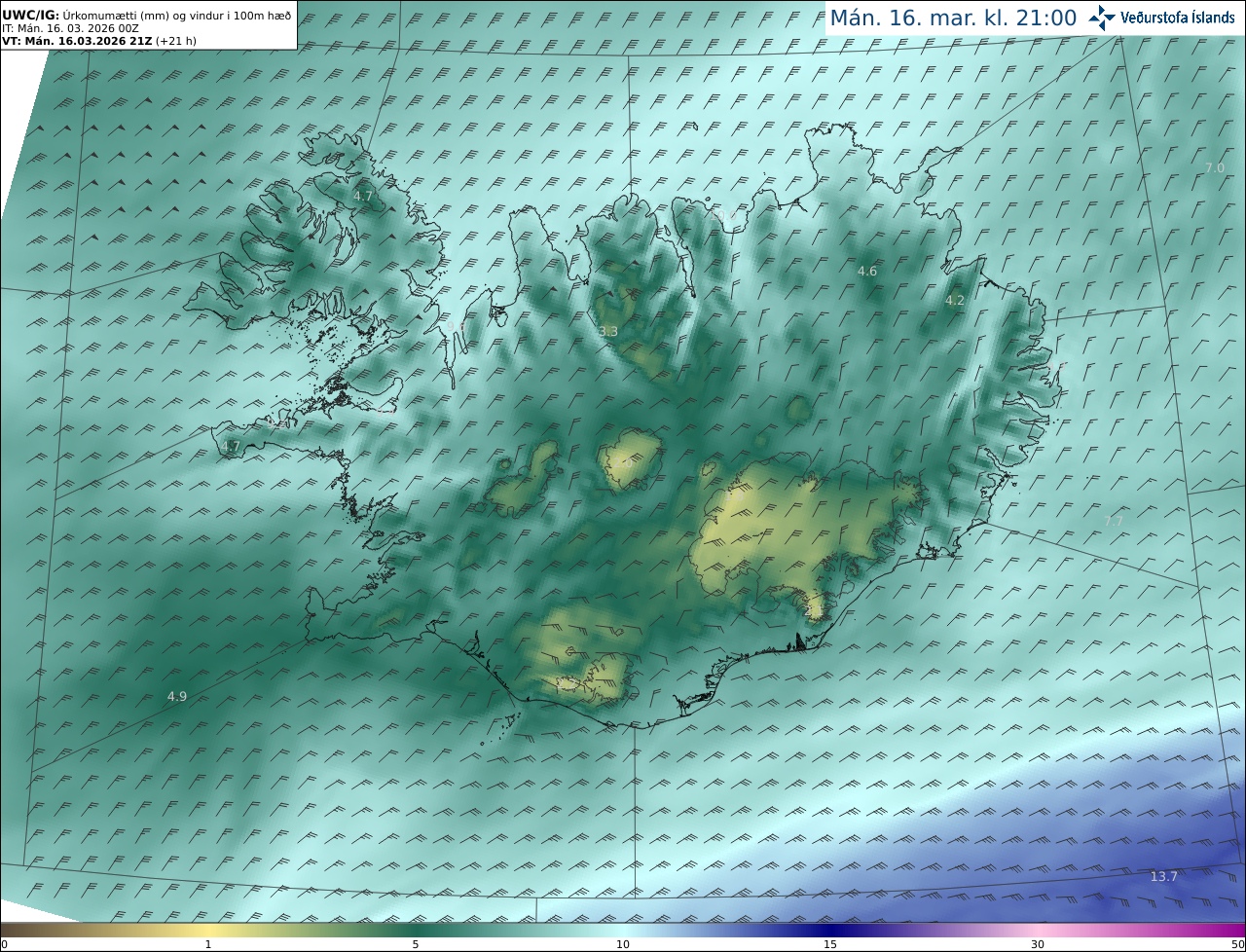Click the 50 tick label on color scale
1246x952 pixels.
(1237, 944)
